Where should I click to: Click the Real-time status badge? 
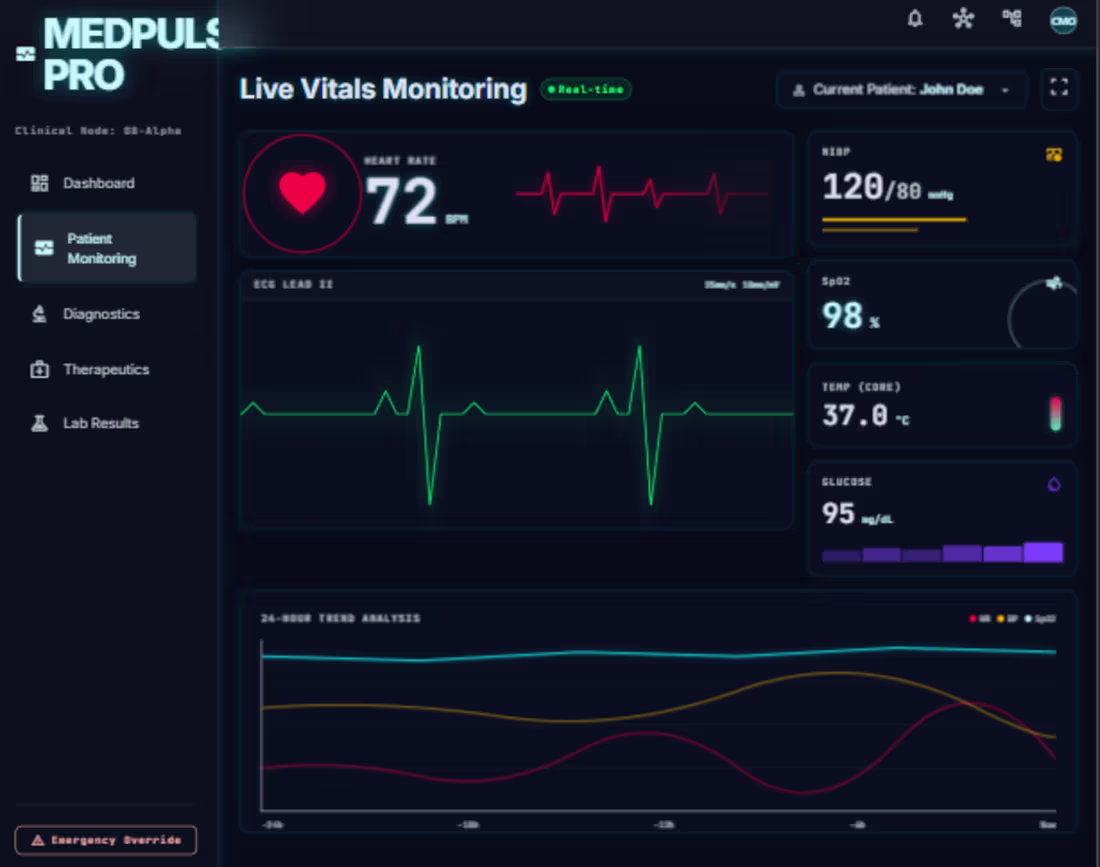tap(586, 90)
